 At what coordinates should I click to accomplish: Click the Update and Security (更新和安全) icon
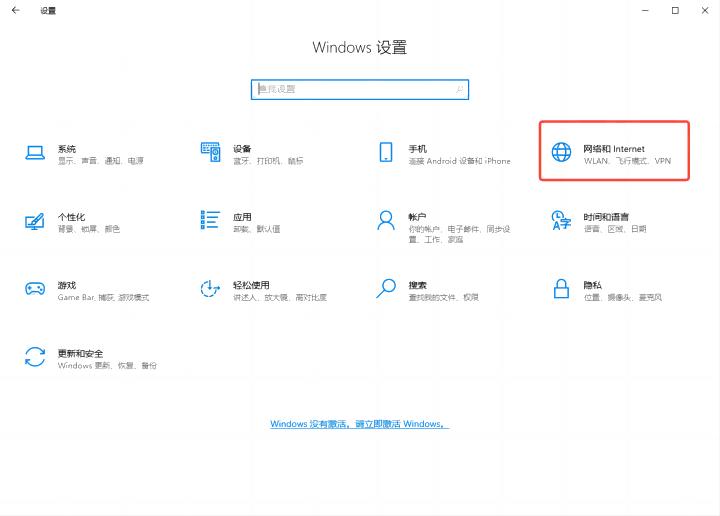tap(35, 357)
